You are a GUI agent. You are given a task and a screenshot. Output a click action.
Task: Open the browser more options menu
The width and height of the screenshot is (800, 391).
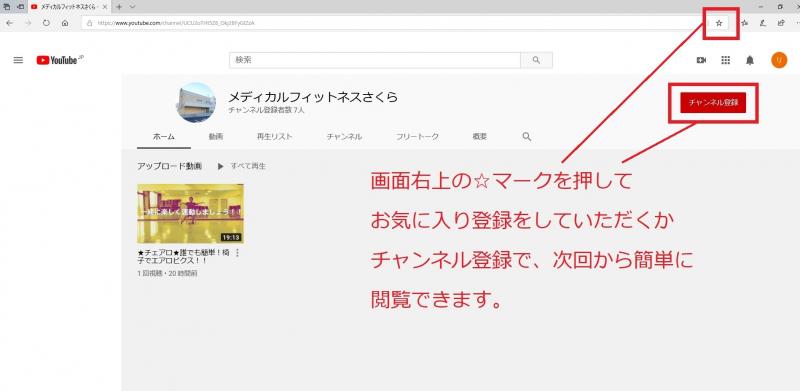pyautogui.click(x=797, y=23)
